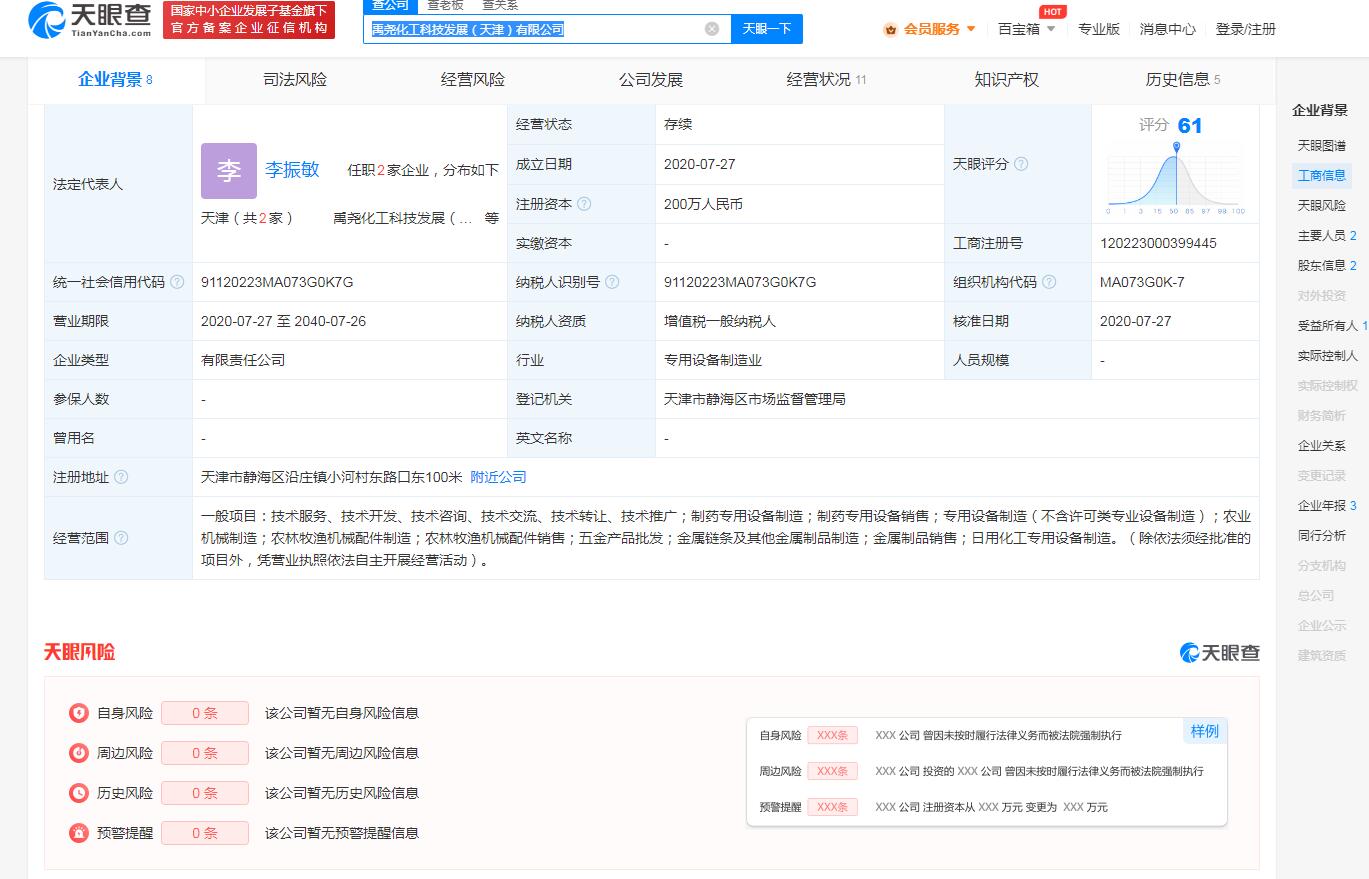The height and width of the screenshot is (879, 1369).
Task: Click help icon next to 天眼评分
Action: point(1021,164)
